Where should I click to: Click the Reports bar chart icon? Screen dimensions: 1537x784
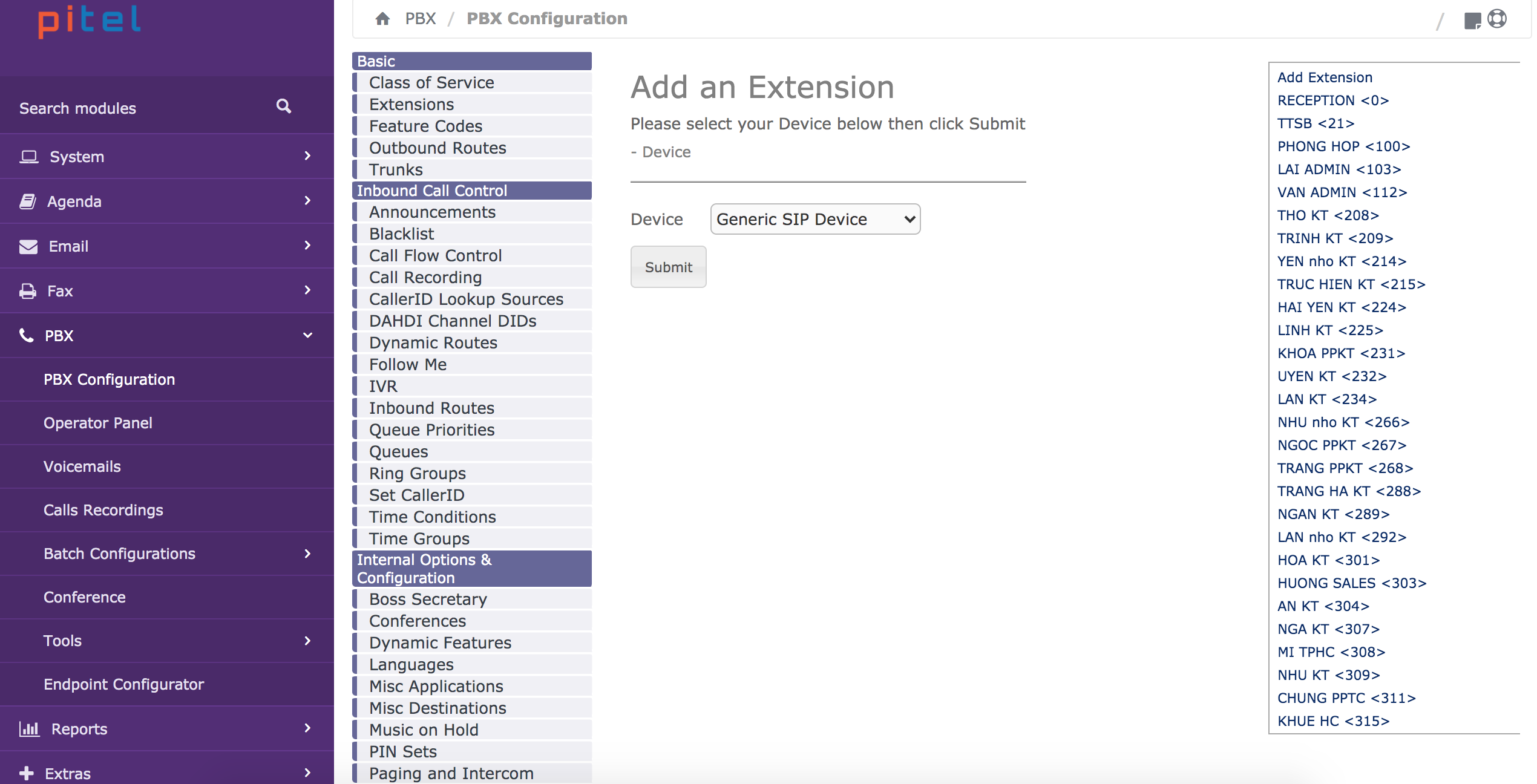tap(28, 729)
